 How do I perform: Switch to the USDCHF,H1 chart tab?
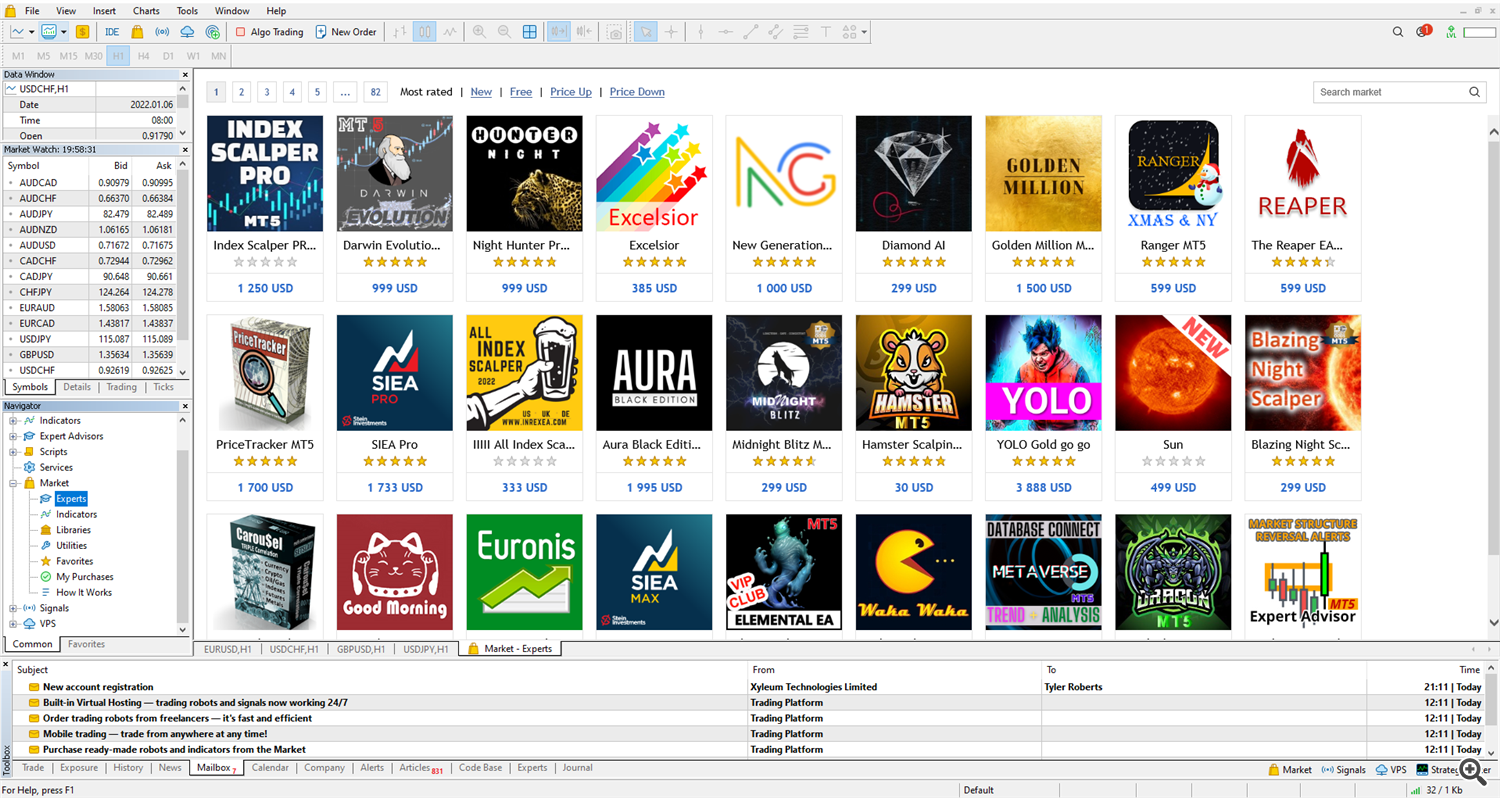[294, 649]
